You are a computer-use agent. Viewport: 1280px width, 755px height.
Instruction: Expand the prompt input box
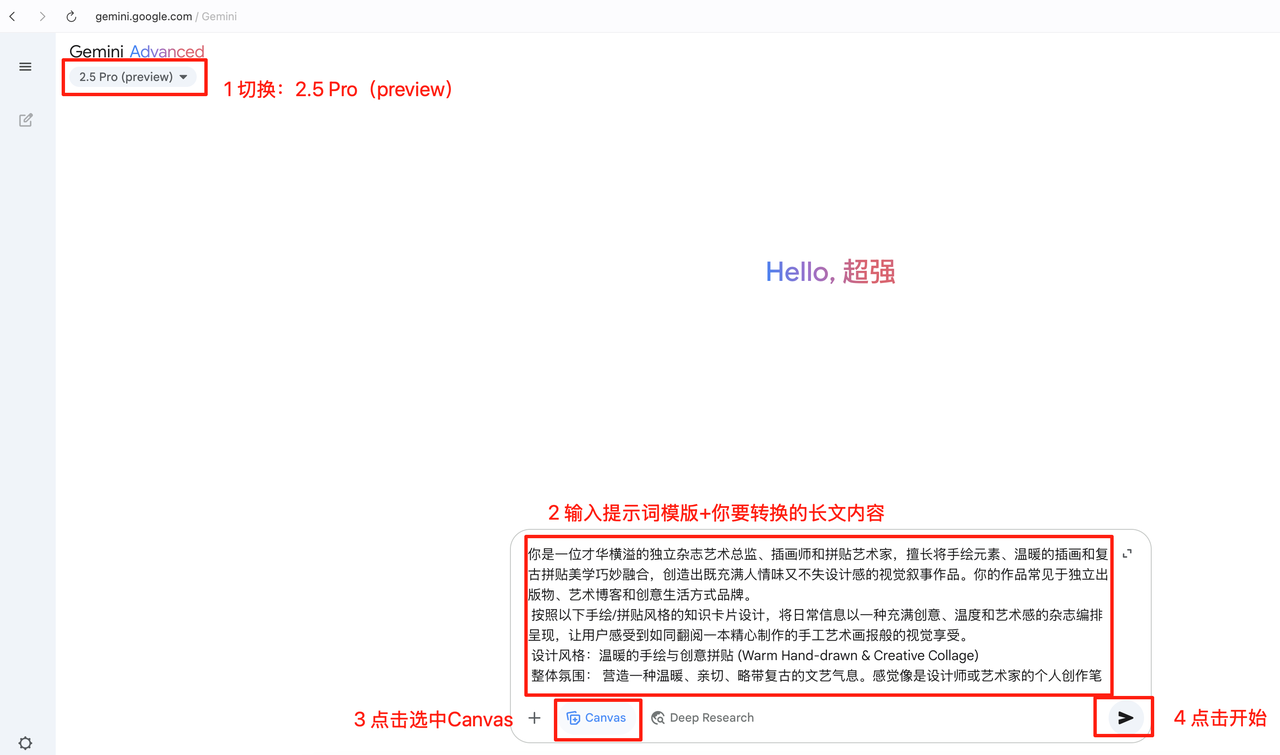coord(1127,553)
